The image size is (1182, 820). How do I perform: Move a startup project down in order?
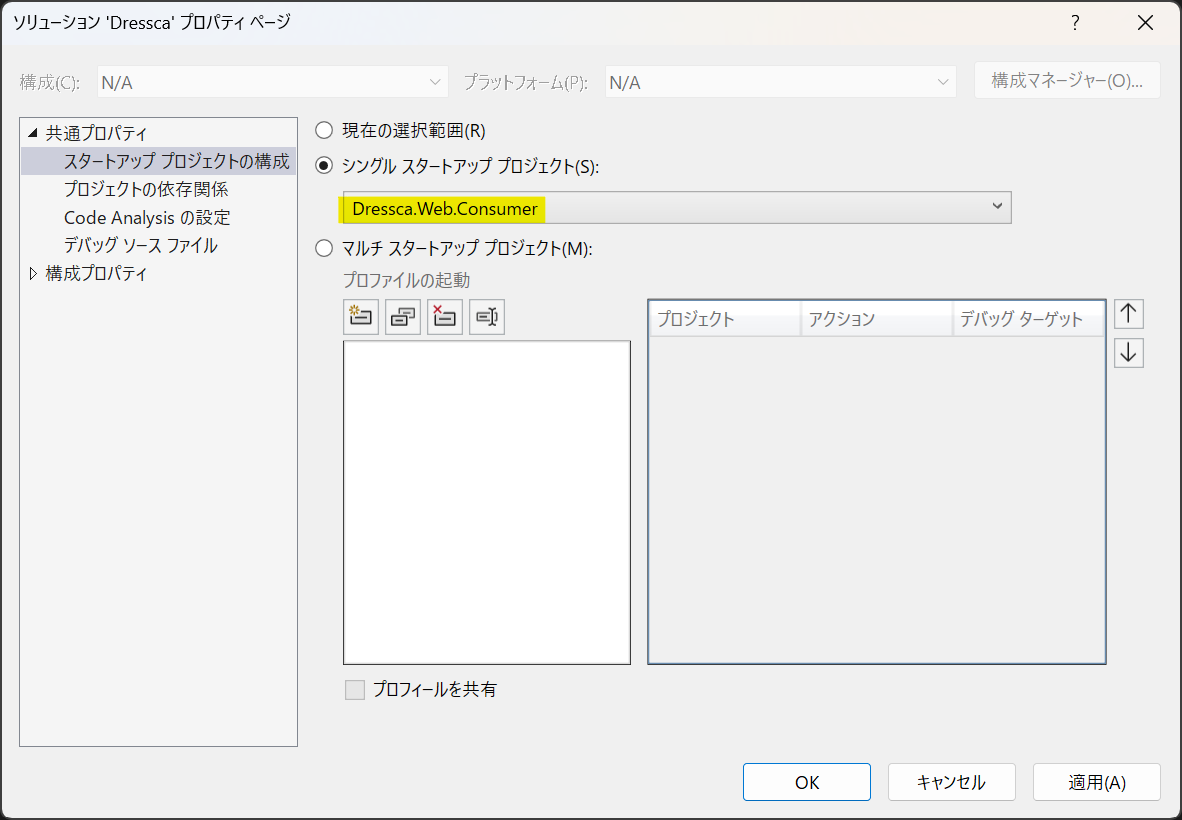click(1128, 352)
